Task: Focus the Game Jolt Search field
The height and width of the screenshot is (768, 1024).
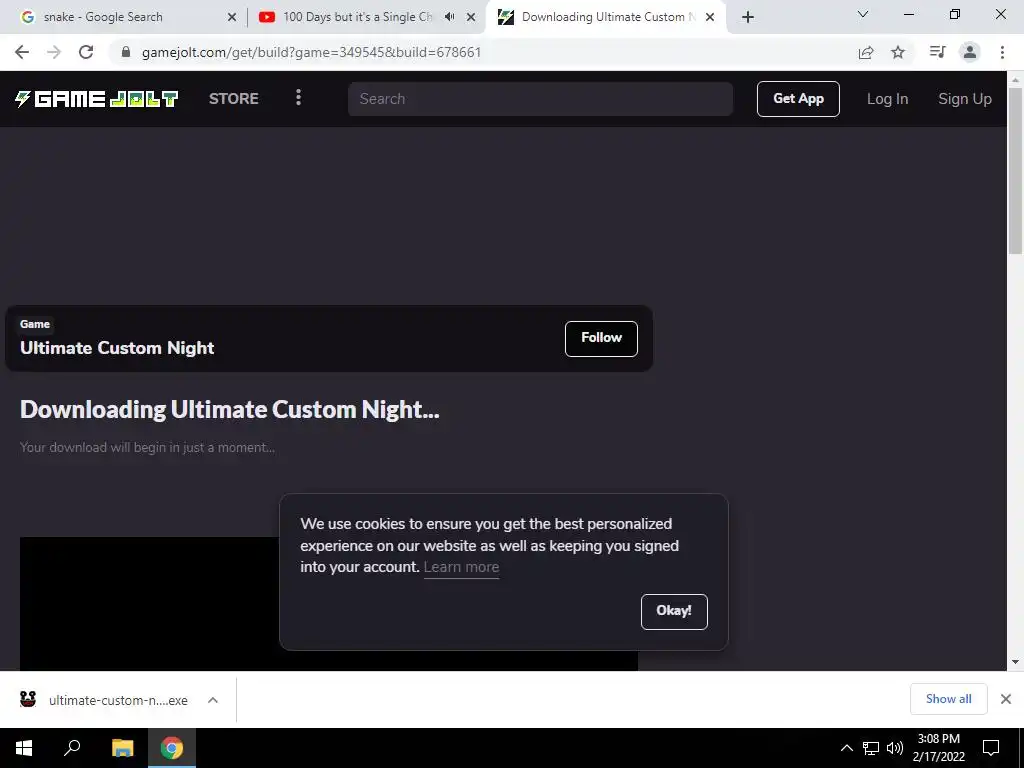Action: pyautogui.click(x=540, y=99)
